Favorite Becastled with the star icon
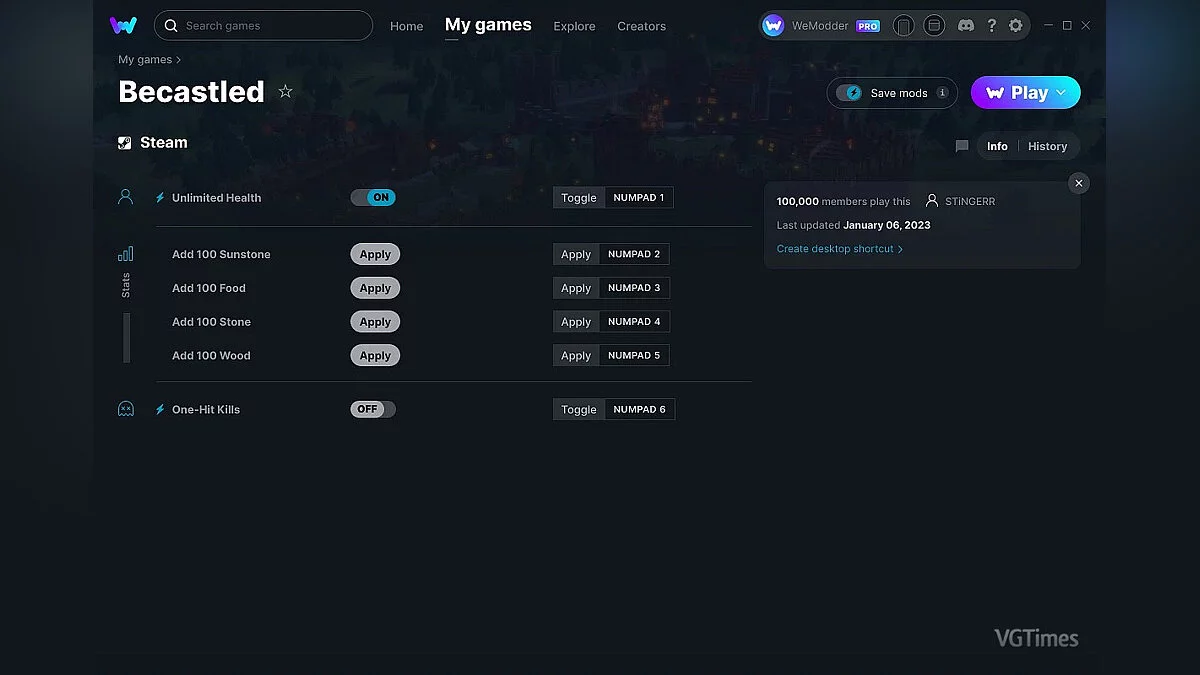 point(285,92)
